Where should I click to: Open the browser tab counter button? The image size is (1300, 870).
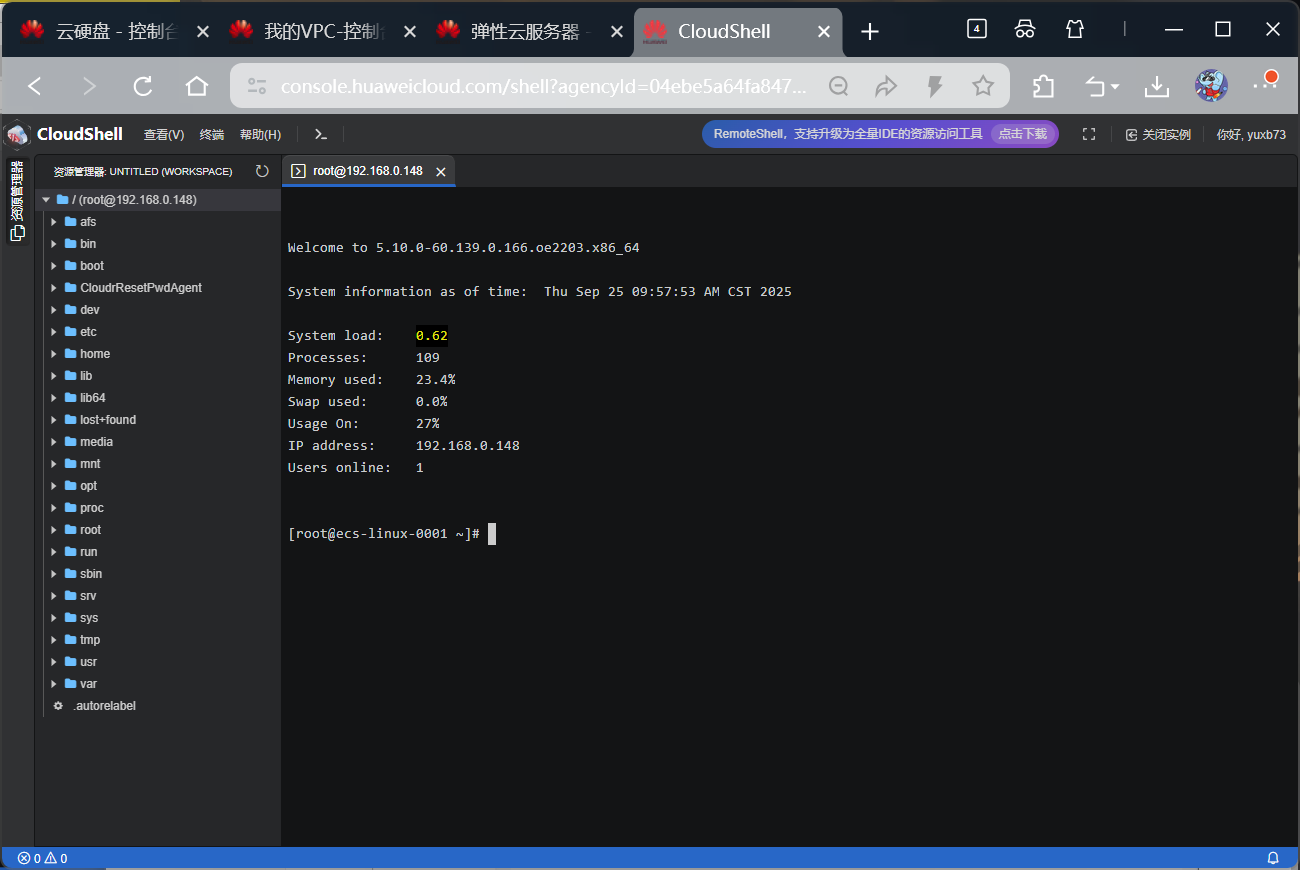coord(977,29)
